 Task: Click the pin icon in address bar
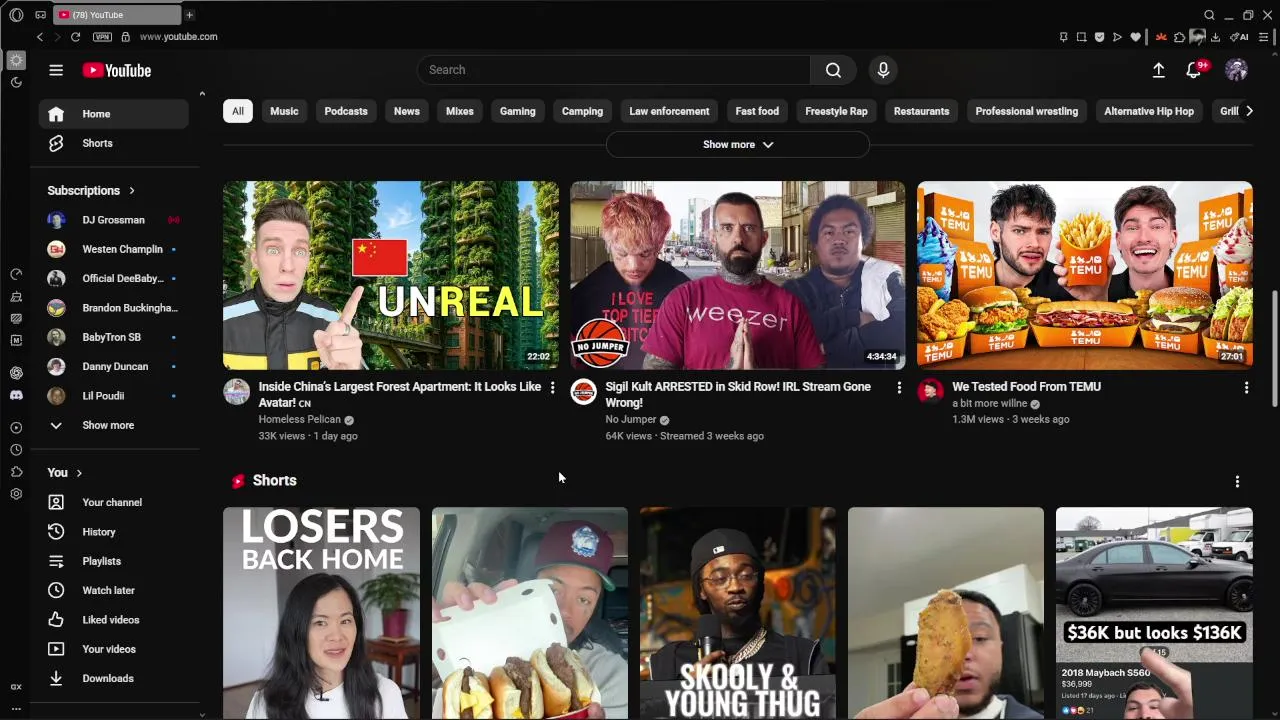1063,37
